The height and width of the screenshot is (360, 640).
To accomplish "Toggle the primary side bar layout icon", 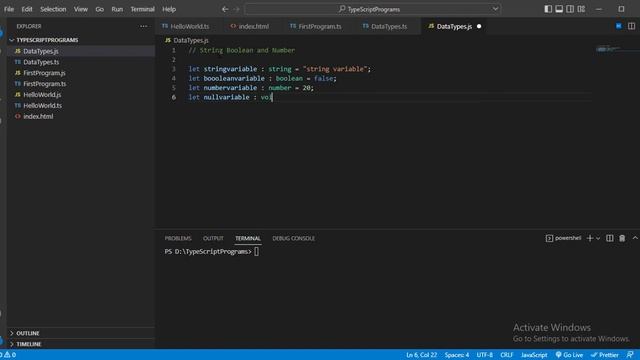I will click(548, 9).
